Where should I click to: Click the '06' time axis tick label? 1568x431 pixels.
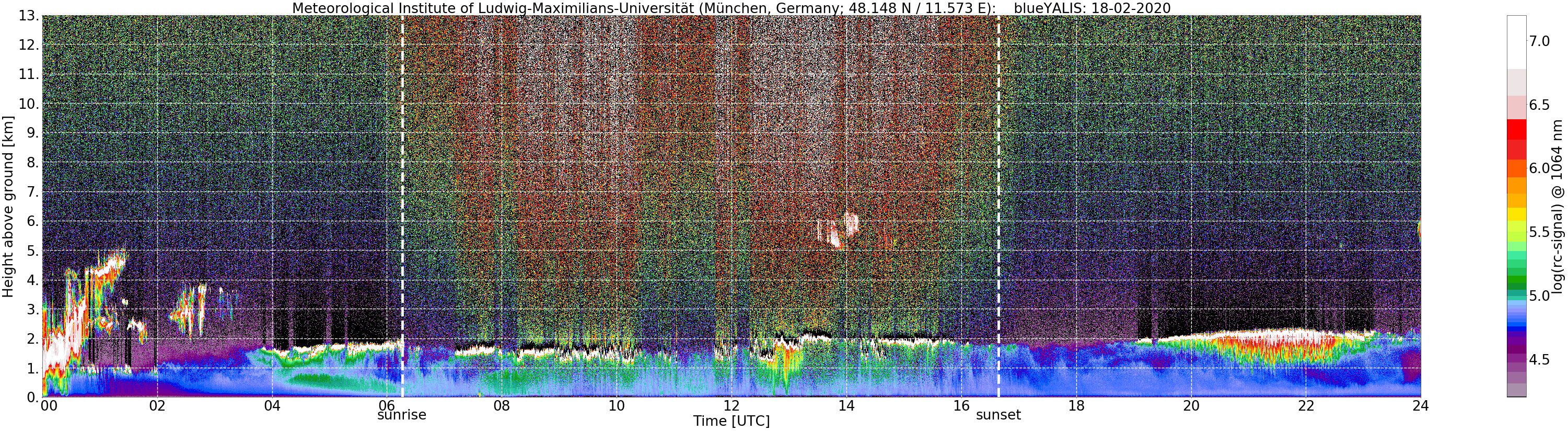(x=387, y=406)
